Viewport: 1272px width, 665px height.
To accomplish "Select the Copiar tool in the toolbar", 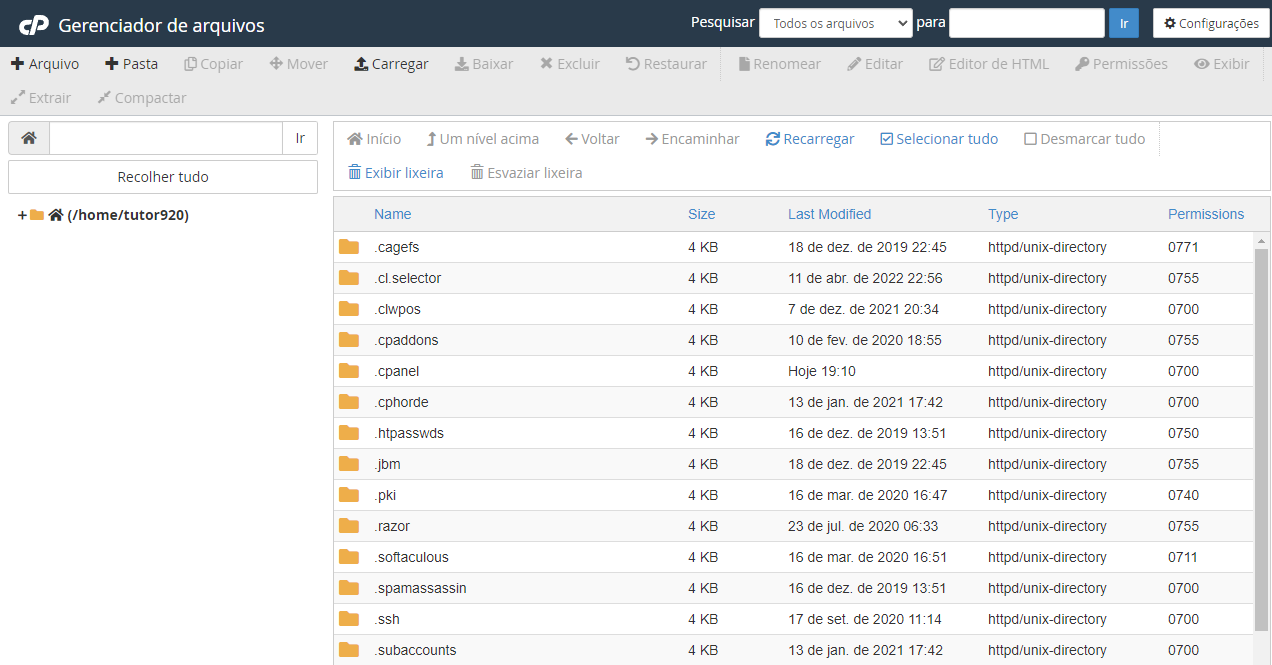I will coord(213,63).
